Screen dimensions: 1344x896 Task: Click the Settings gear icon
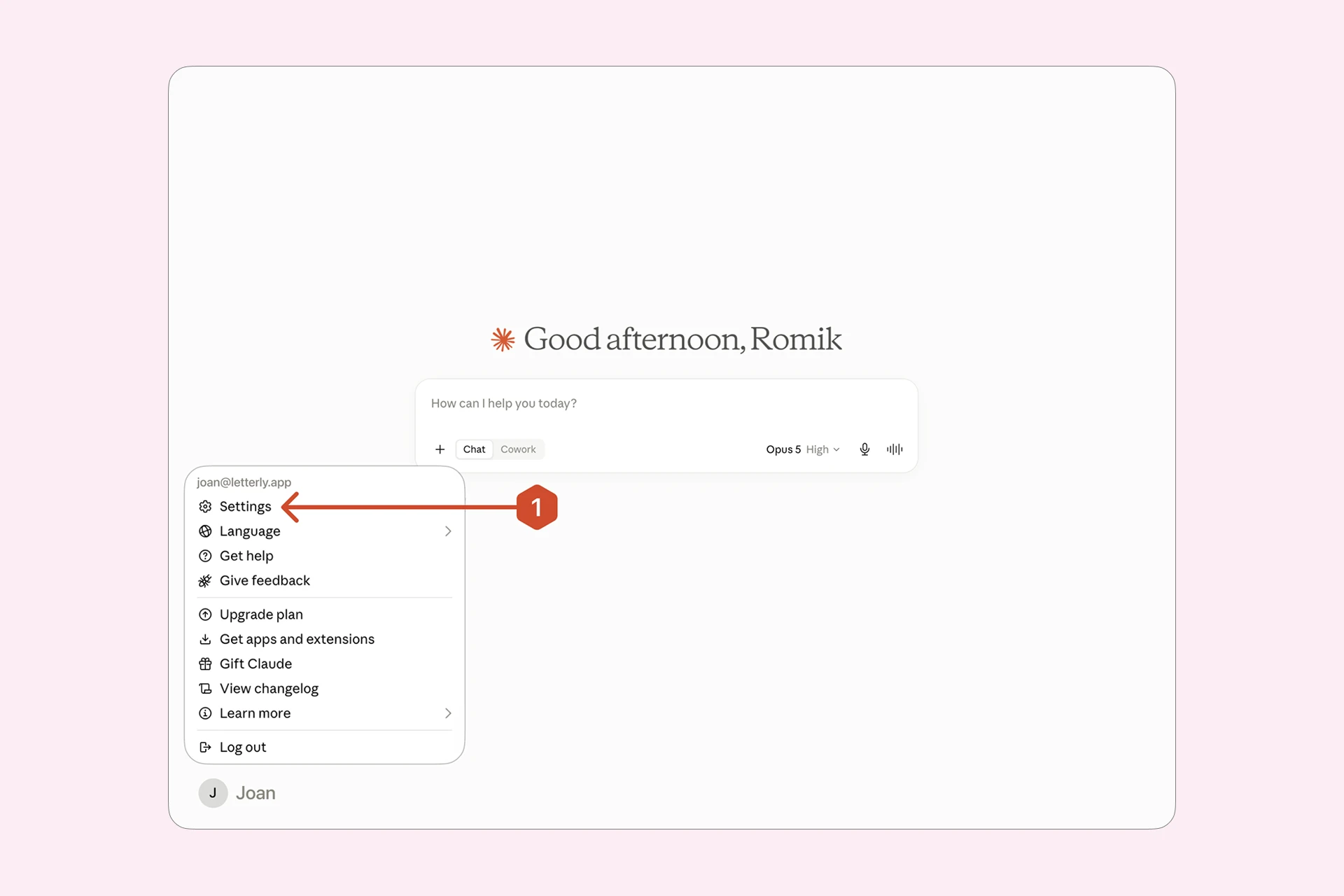pyautogui.click(x=205, y=506)
